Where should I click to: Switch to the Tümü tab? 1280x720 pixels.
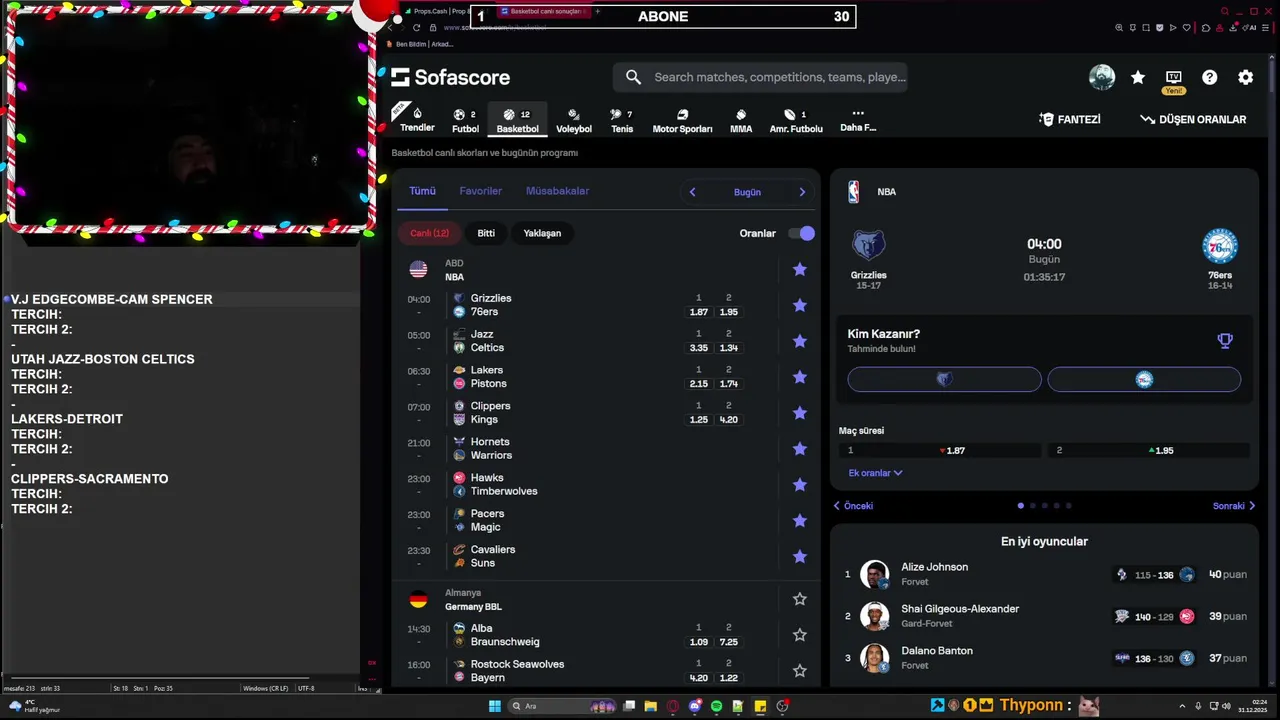click(x=422, y=191)
